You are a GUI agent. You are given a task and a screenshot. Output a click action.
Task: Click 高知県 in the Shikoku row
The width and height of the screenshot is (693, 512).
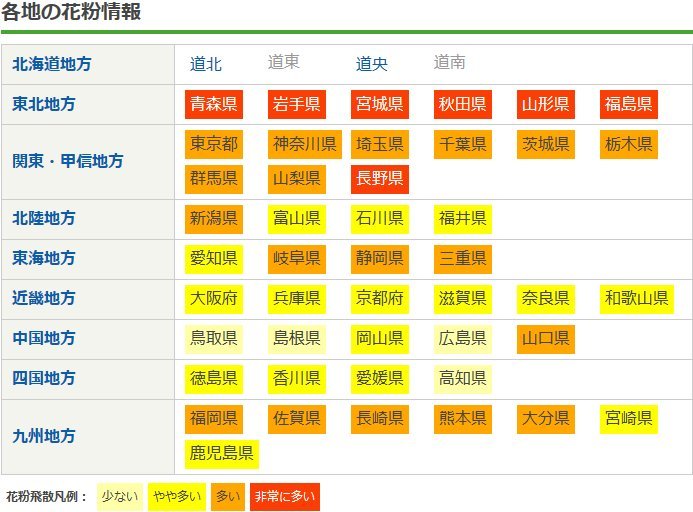(463, 378)
